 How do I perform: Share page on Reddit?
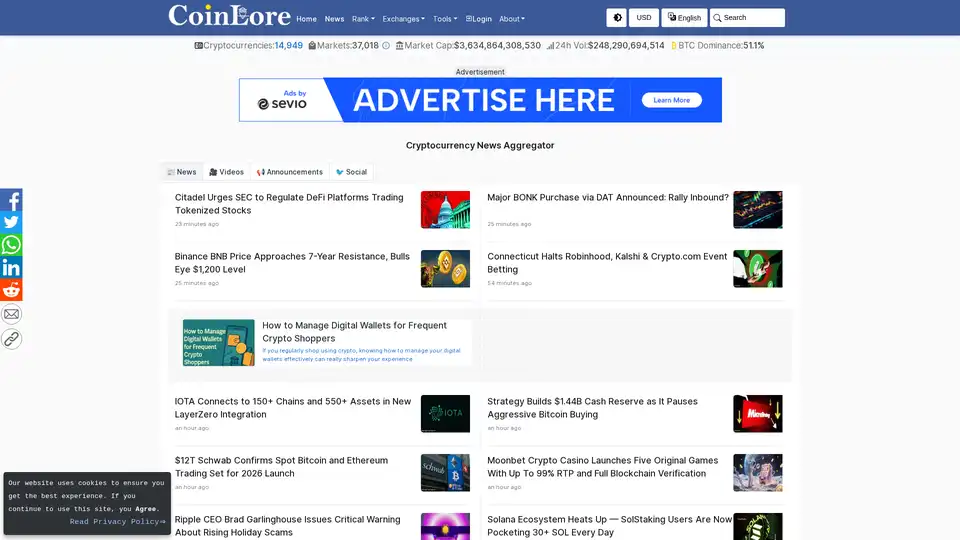(x=11, y=290)
